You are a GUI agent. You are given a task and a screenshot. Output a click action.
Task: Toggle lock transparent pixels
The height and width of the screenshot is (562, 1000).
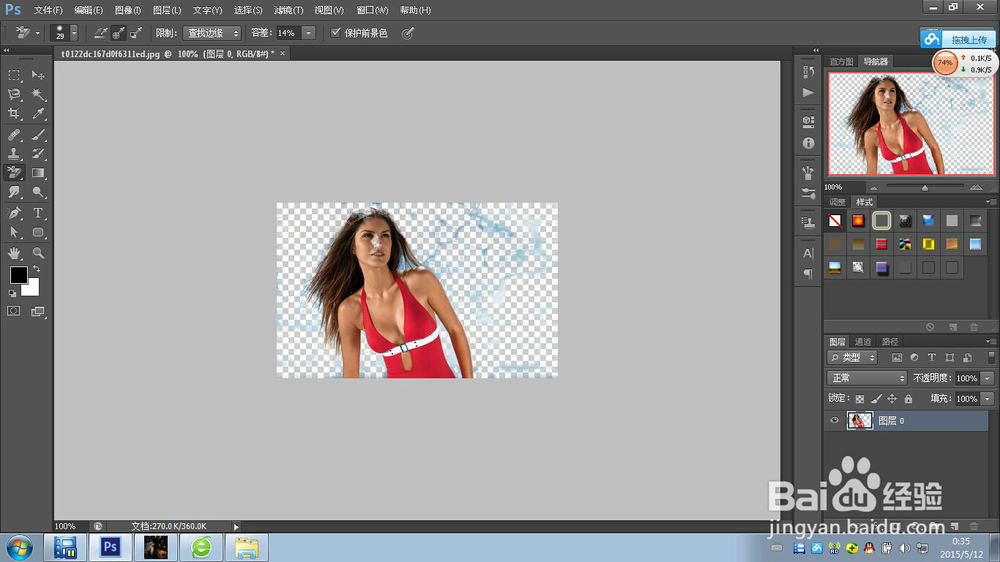pyautogui.click(x=860, y=399)
